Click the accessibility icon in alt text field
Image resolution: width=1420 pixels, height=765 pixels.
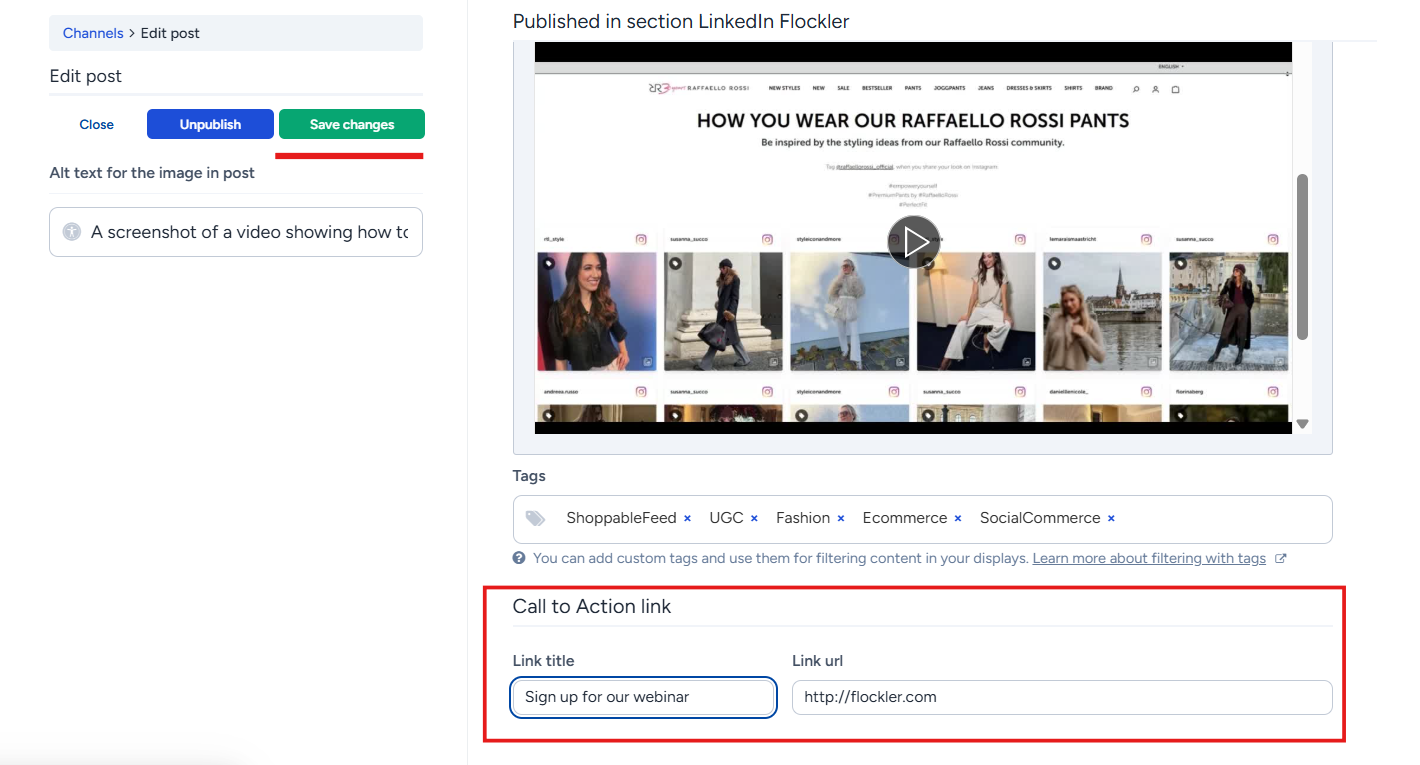[71, 231]
